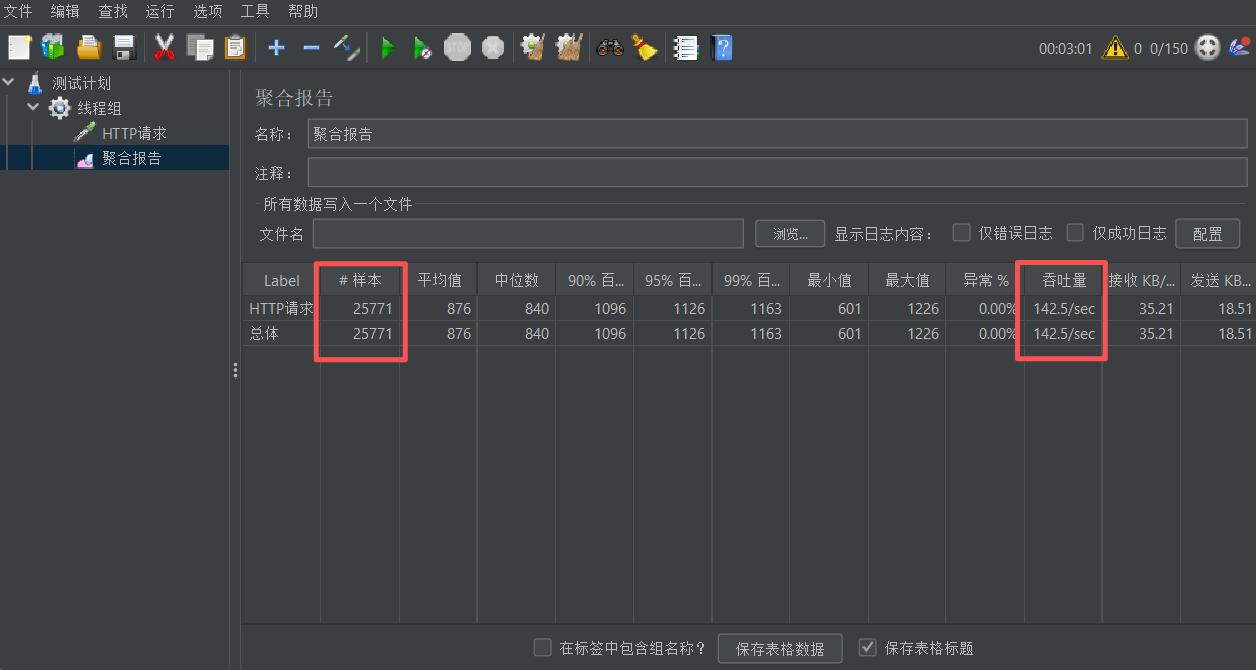Click the 文件名 input field
This screenshot has height=670, width=1256.
[527, 233]
